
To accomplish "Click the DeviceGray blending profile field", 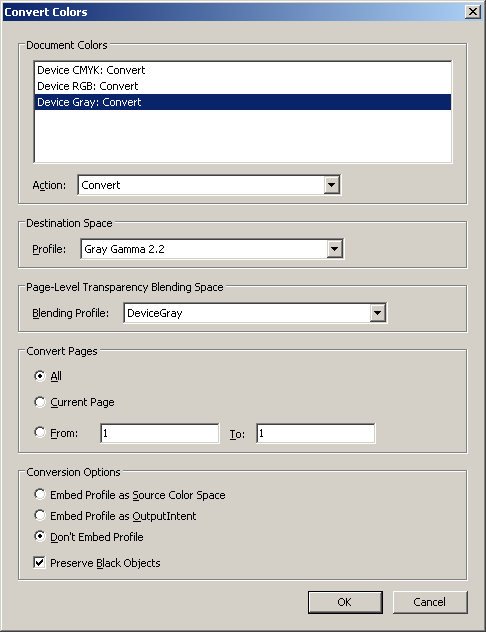I will click(255, 313).
